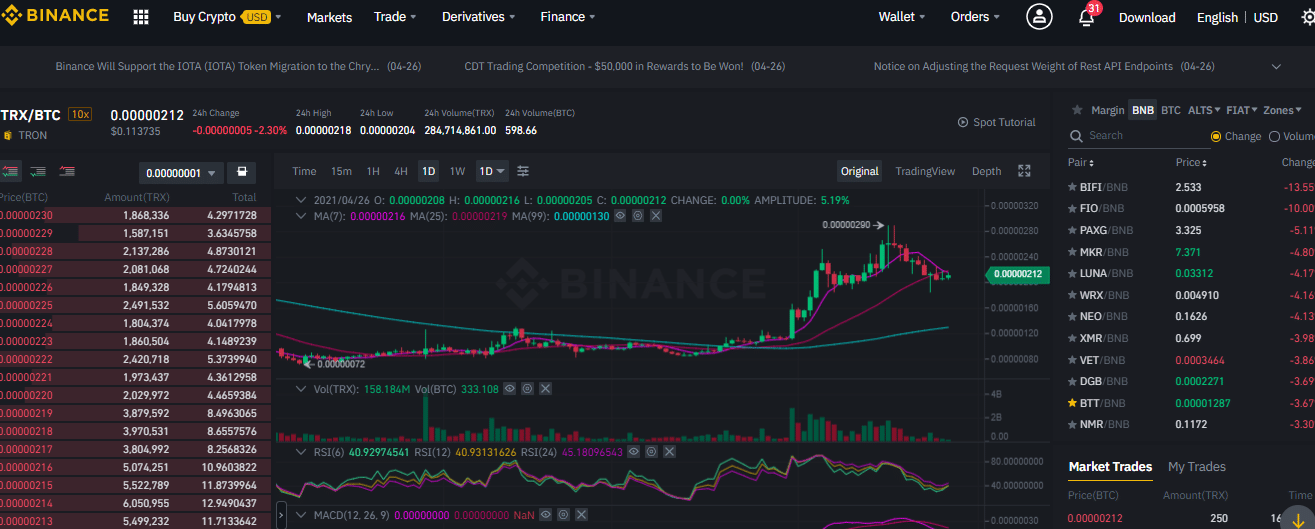Show buy orders only order book view

39,171
